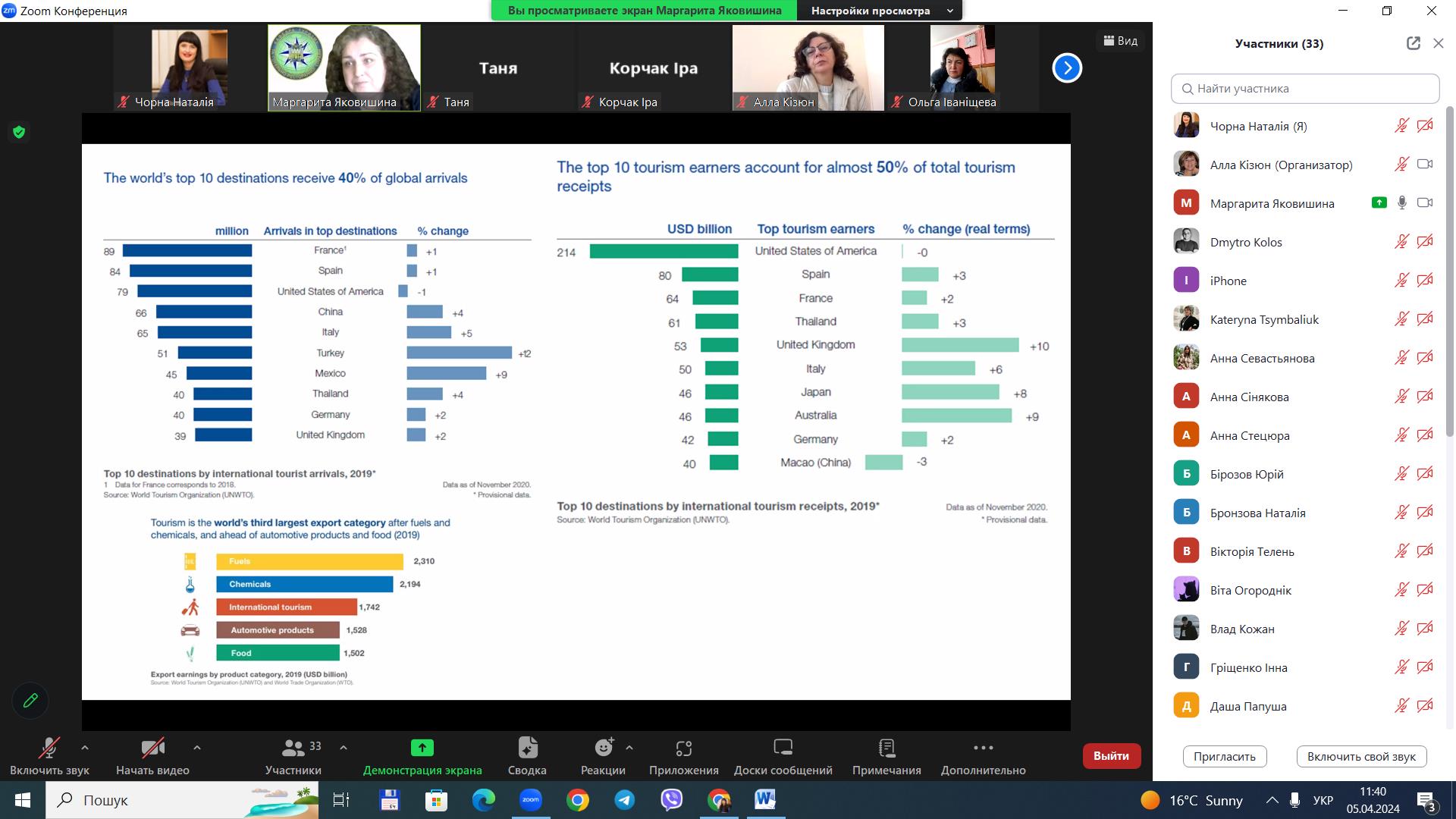Expand video options arrow beside camera

[197, 747]
